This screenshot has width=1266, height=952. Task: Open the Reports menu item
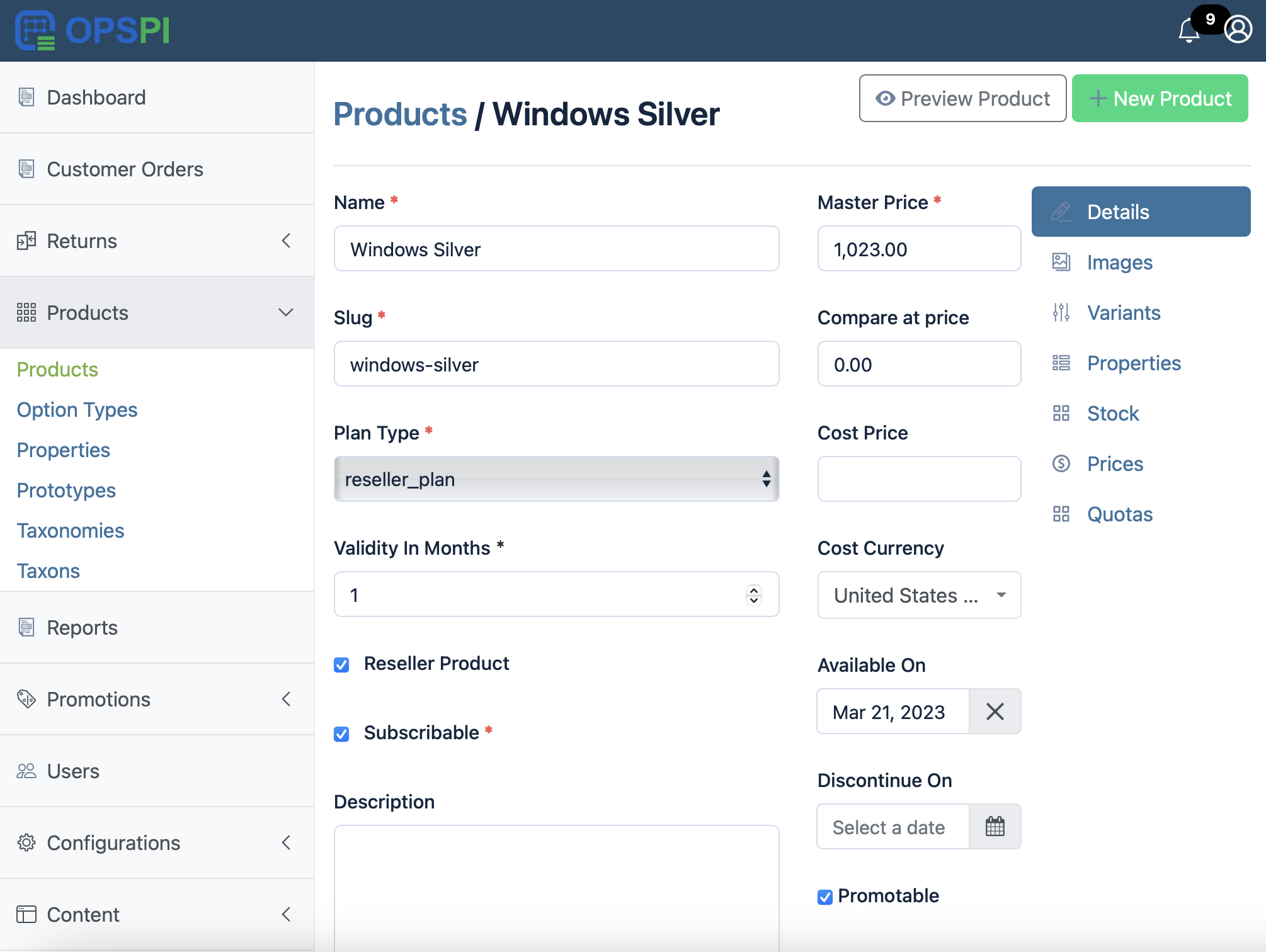[x=157, y=628]
